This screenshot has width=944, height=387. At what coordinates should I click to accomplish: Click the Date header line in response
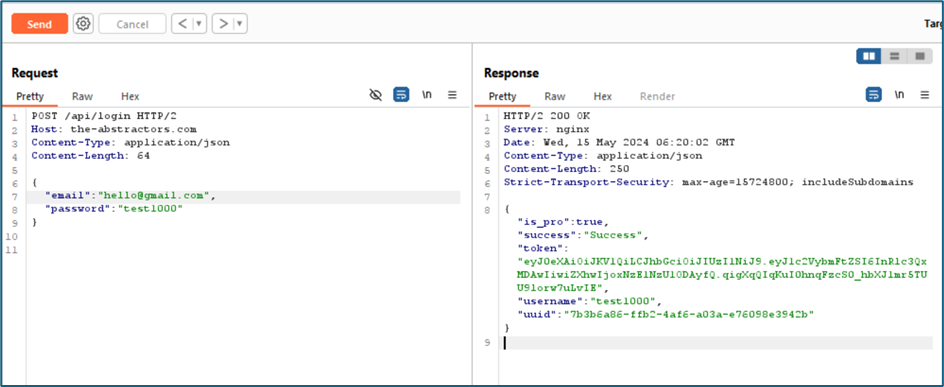point(620,143)
